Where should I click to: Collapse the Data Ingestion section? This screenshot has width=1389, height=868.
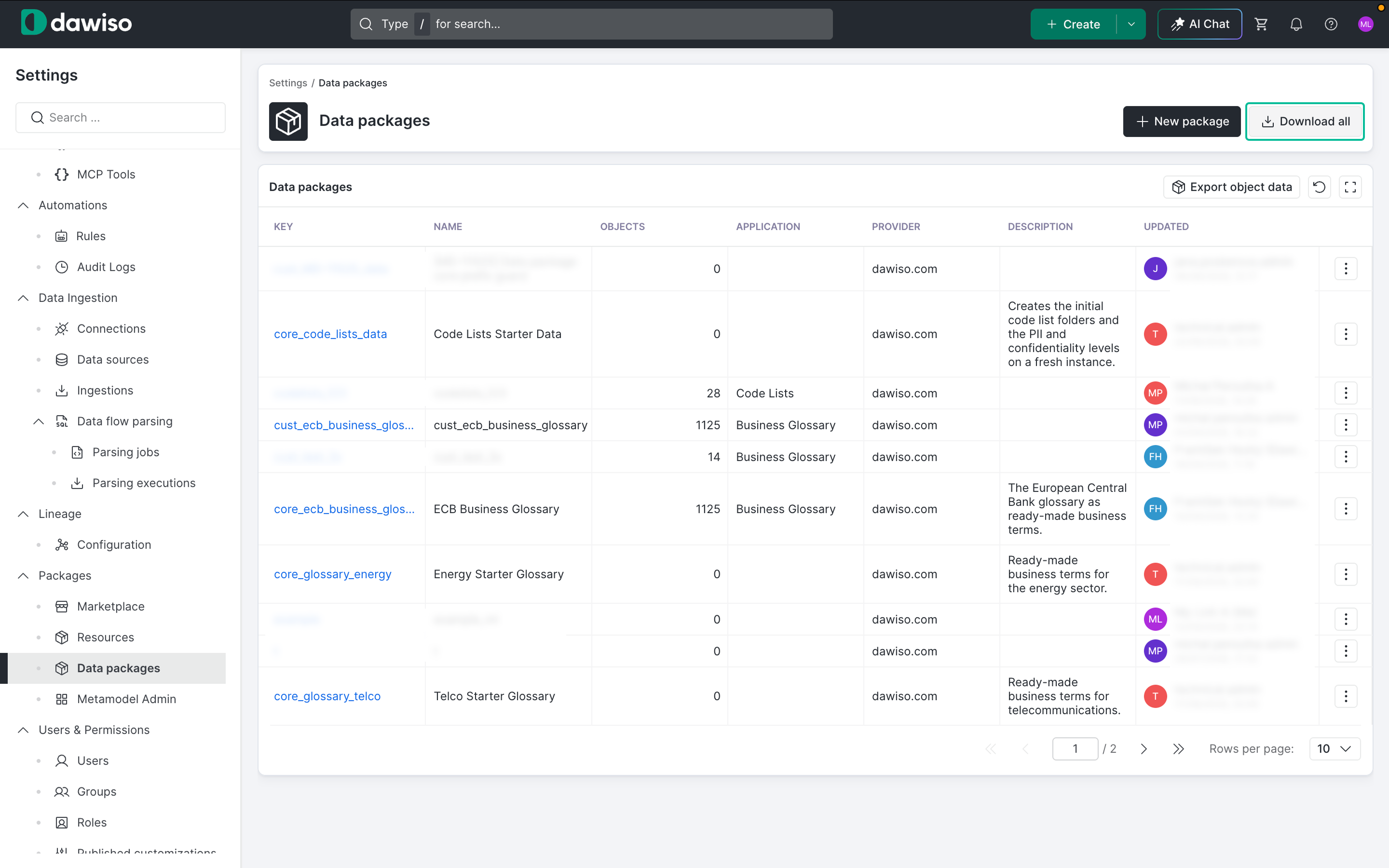coord(23,298)
